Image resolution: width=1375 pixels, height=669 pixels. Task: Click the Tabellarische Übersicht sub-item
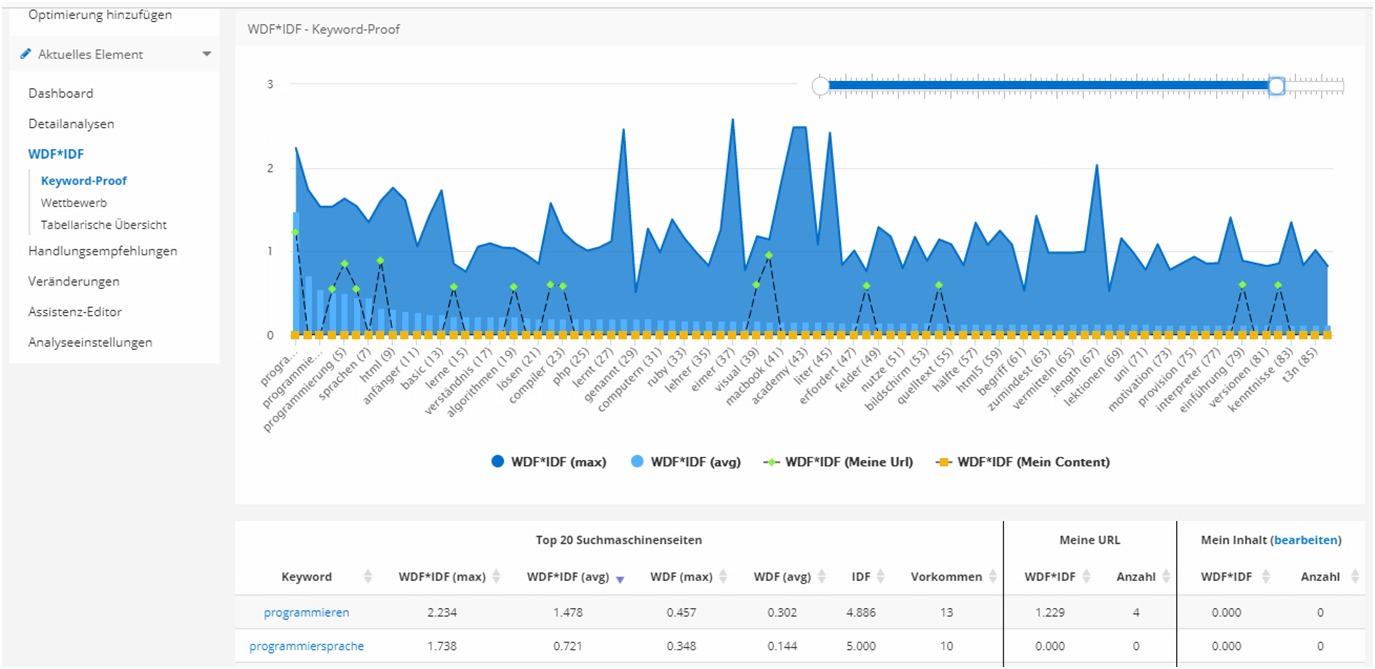tap(103, 225)
